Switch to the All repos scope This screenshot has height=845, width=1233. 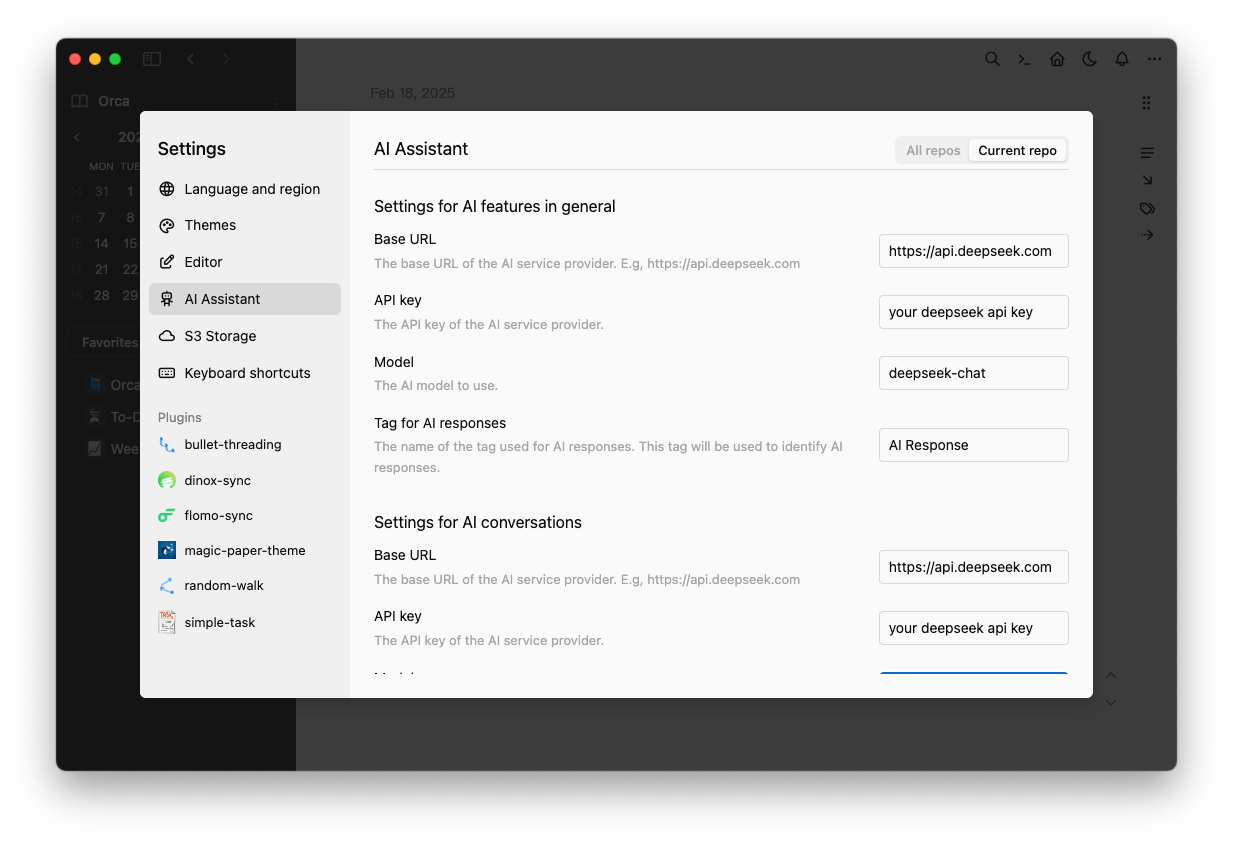[933, 150]
